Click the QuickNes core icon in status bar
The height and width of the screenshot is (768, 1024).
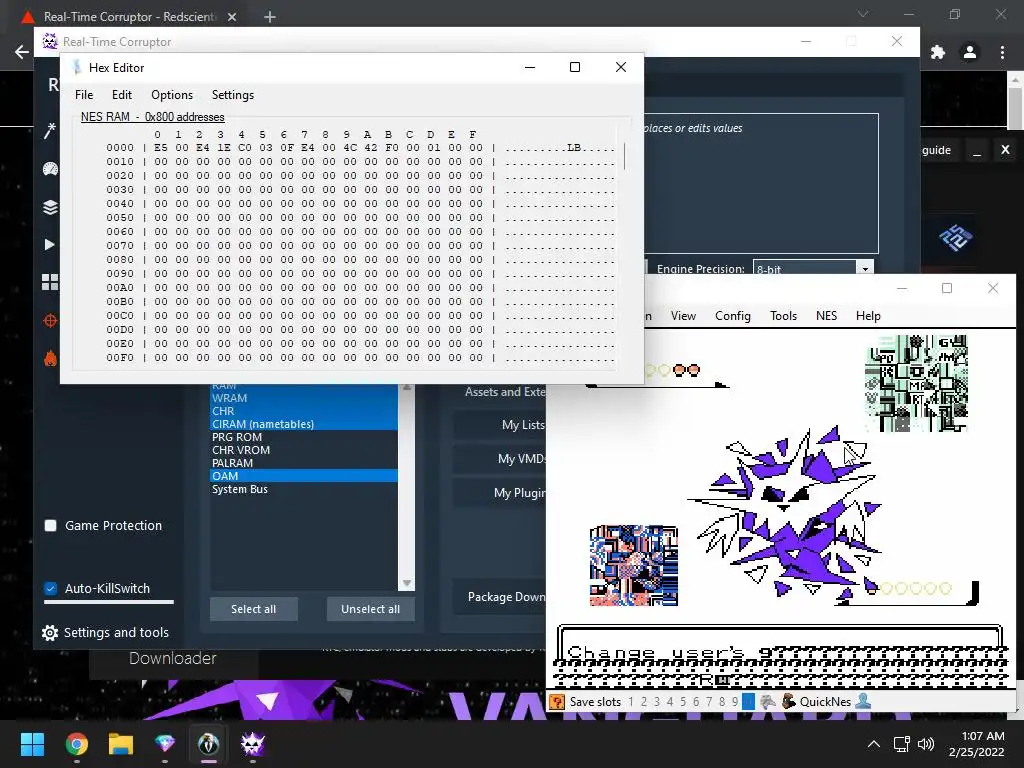(788, 702)
